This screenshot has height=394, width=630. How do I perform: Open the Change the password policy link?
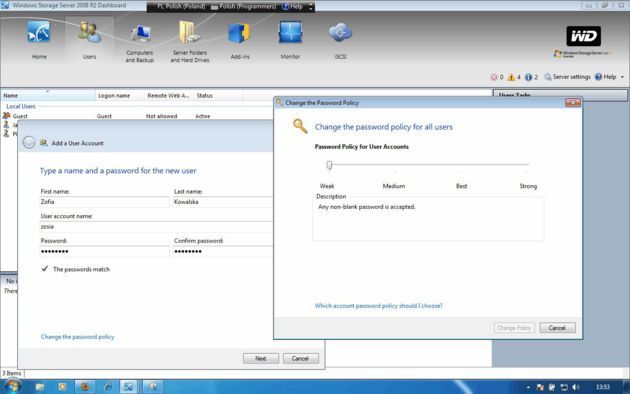point(78,337)
